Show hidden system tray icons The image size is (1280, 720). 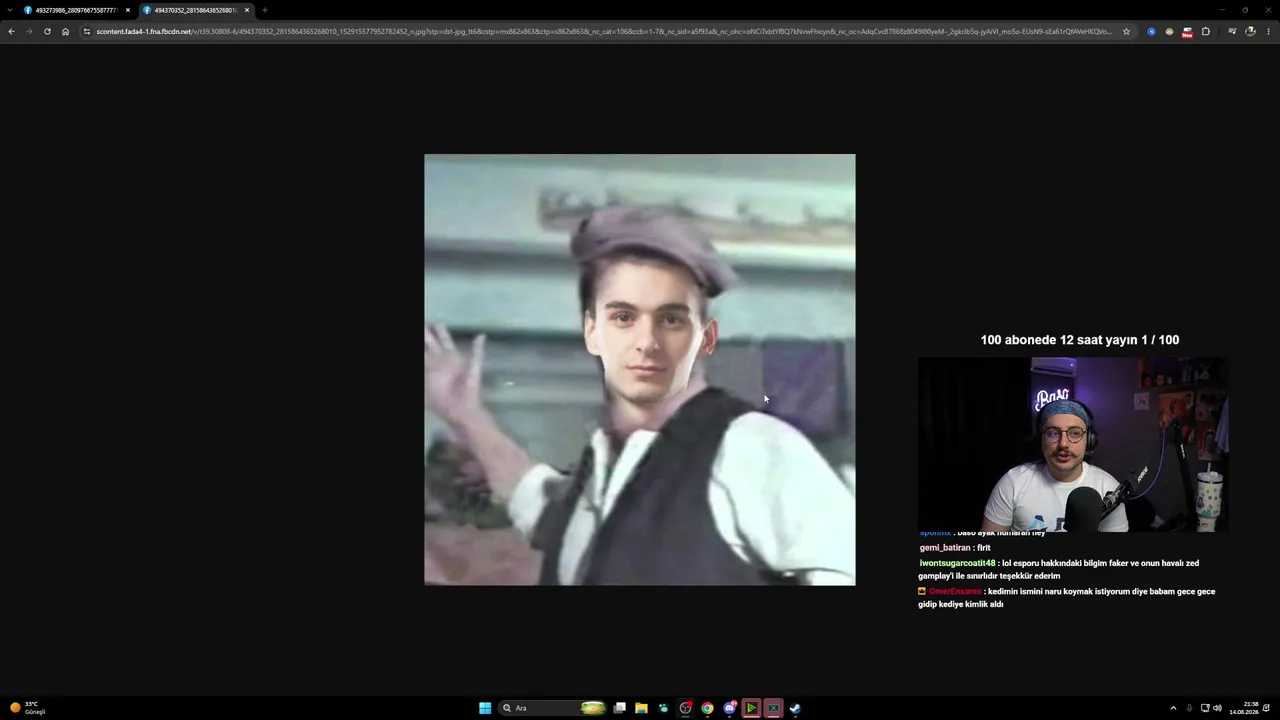1173,708
